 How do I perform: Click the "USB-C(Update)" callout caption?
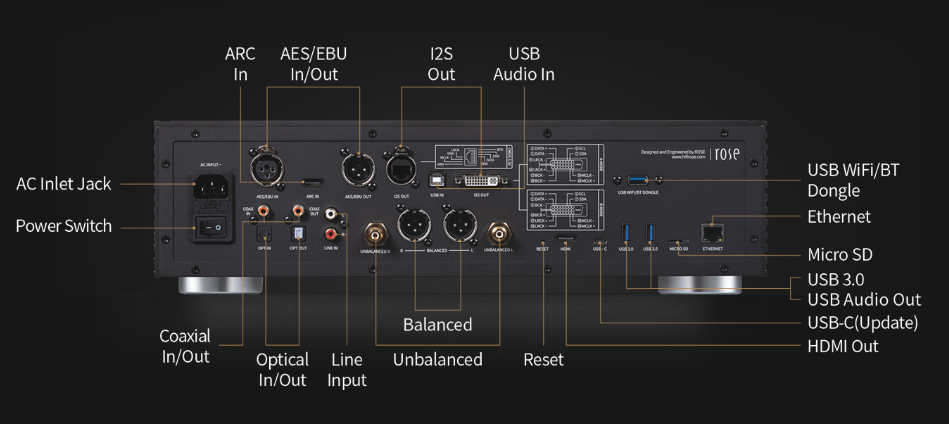pos(862,322)
